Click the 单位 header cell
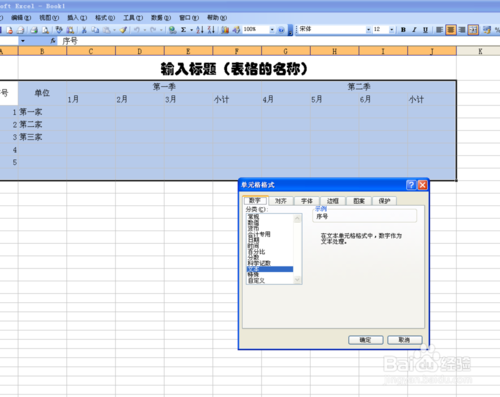 pos(42,93)
